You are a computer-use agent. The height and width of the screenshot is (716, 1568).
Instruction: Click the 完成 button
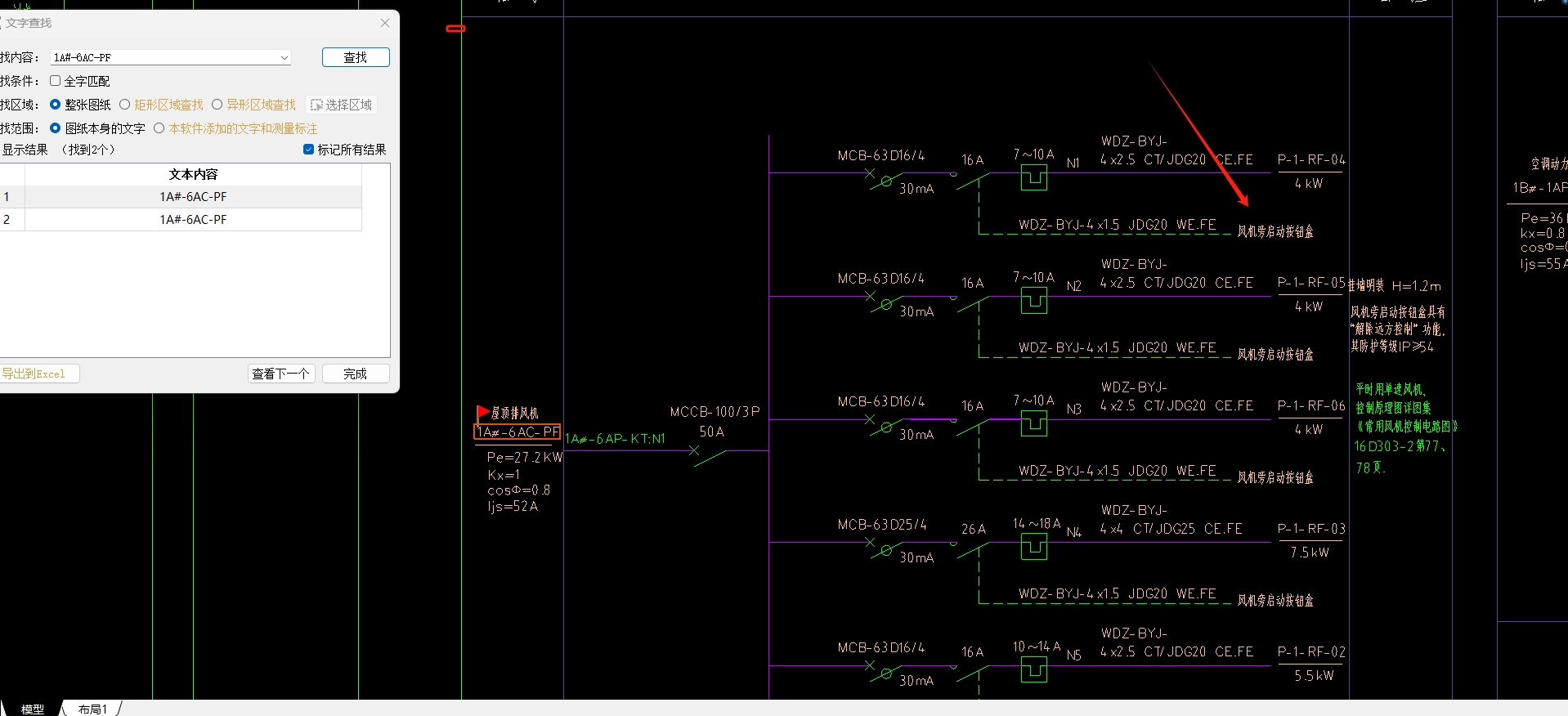[x=356, y=374]
